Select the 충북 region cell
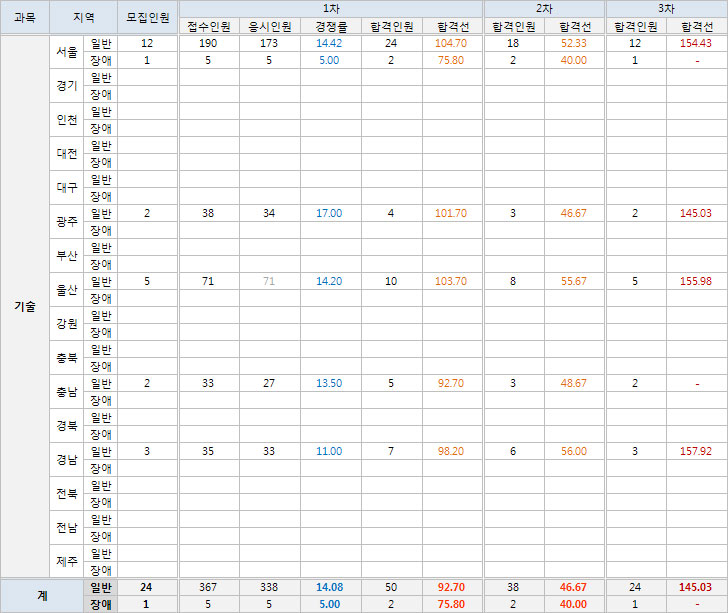This screenshot has height=613, width=728. pos(66,358)
